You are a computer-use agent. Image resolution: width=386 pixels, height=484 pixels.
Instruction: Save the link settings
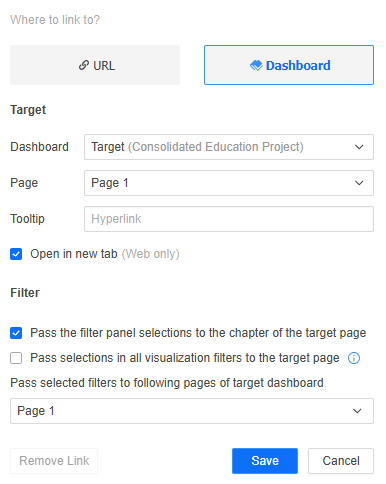(x=265, y=461)
